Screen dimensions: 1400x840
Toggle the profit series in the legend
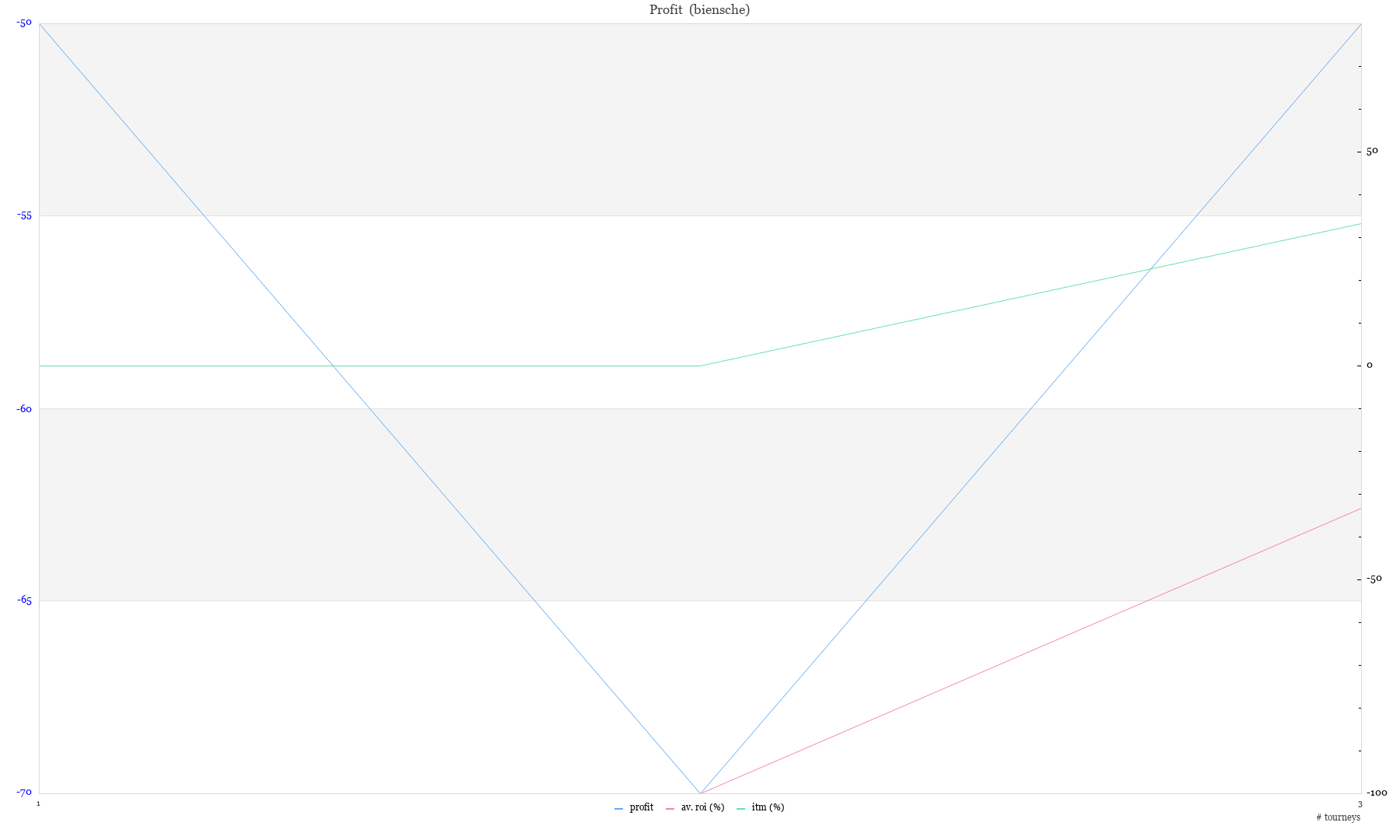tap(641, 807)
